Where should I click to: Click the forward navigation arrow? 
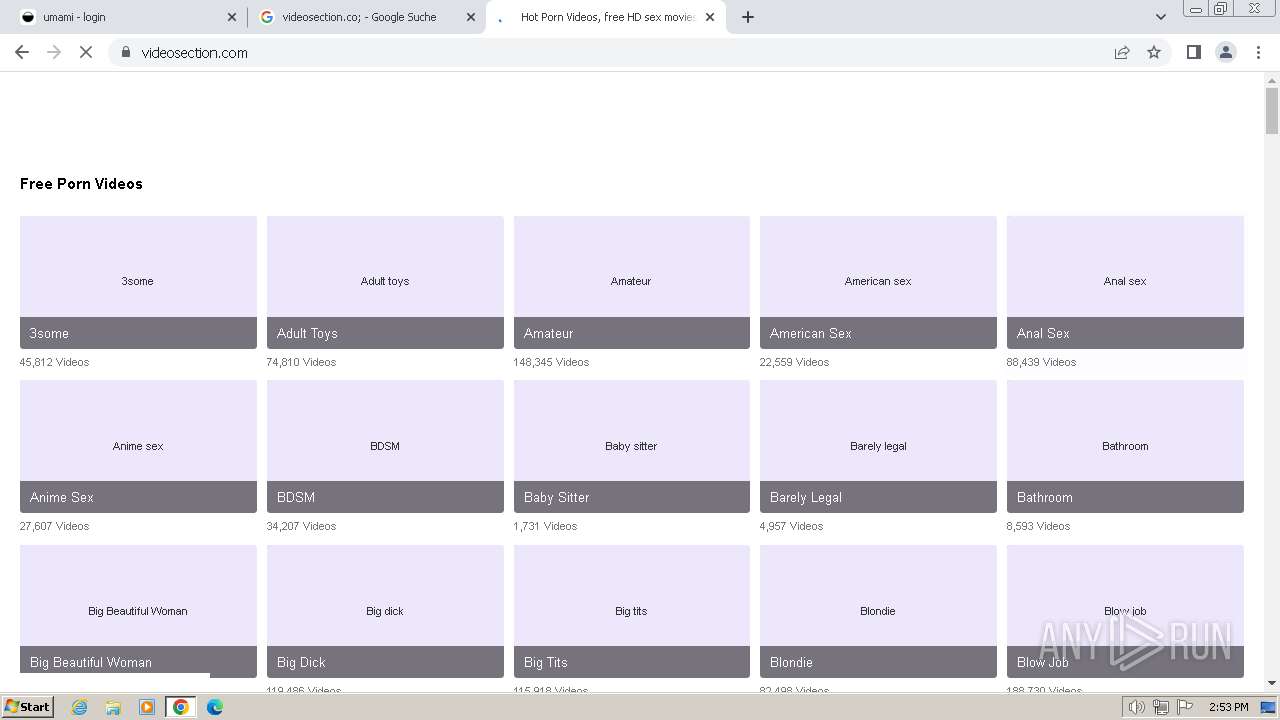coord(54,52)
